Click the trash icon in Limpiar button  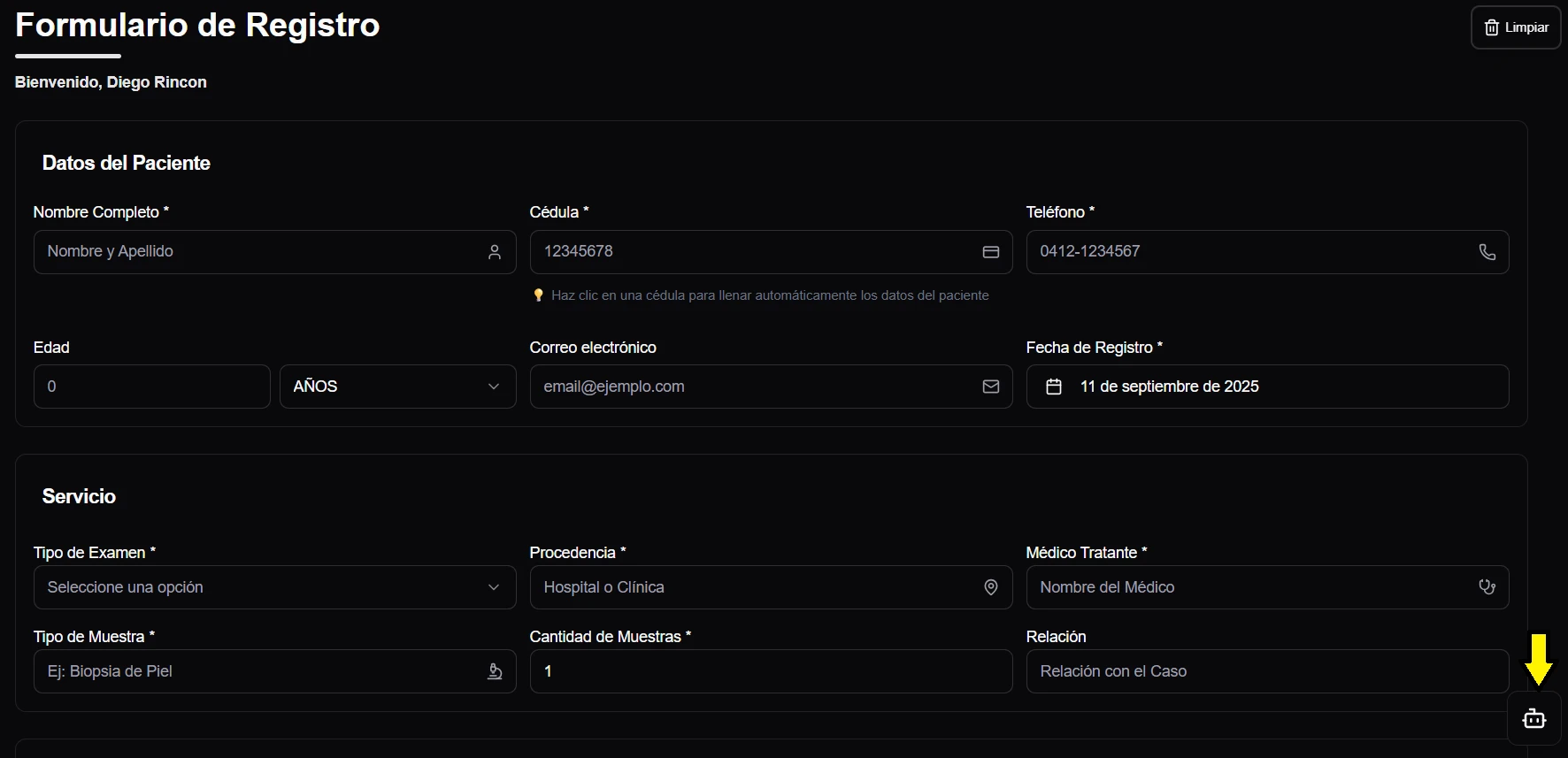point(1492,27)
